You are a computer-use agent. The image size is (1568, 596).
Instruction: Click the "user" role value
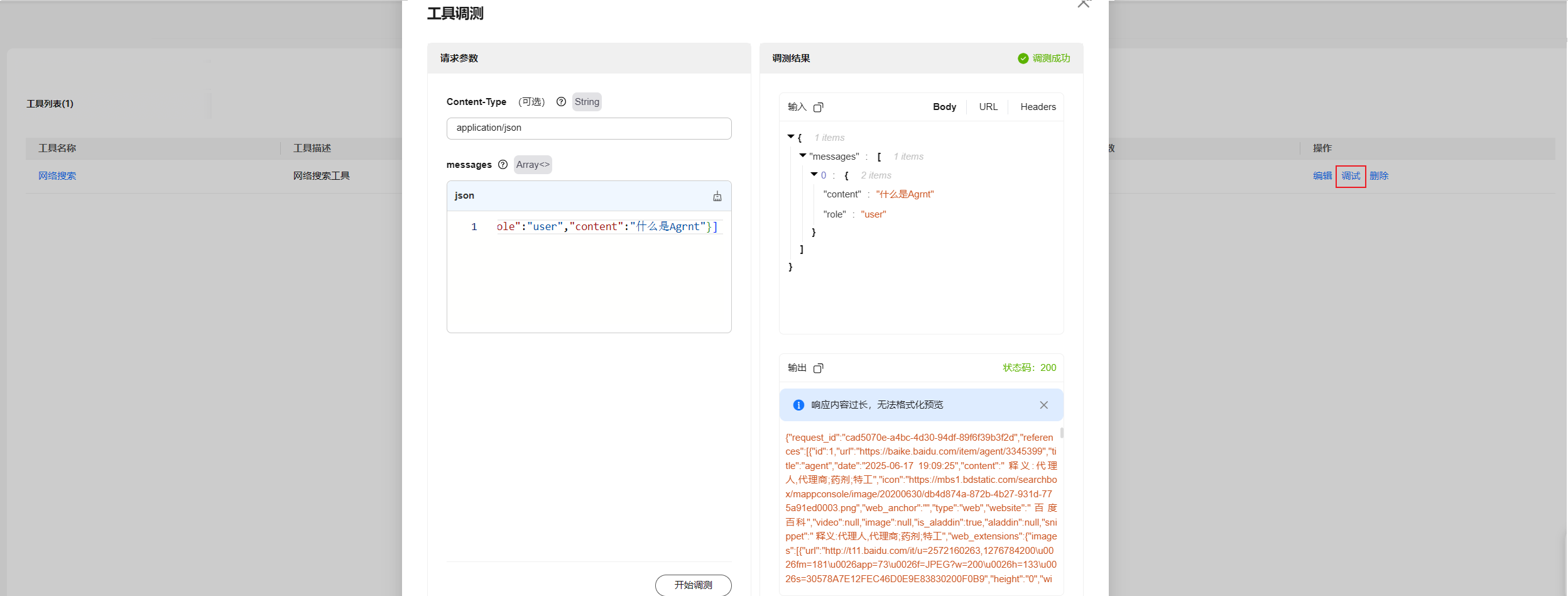[x=873, y=214]
